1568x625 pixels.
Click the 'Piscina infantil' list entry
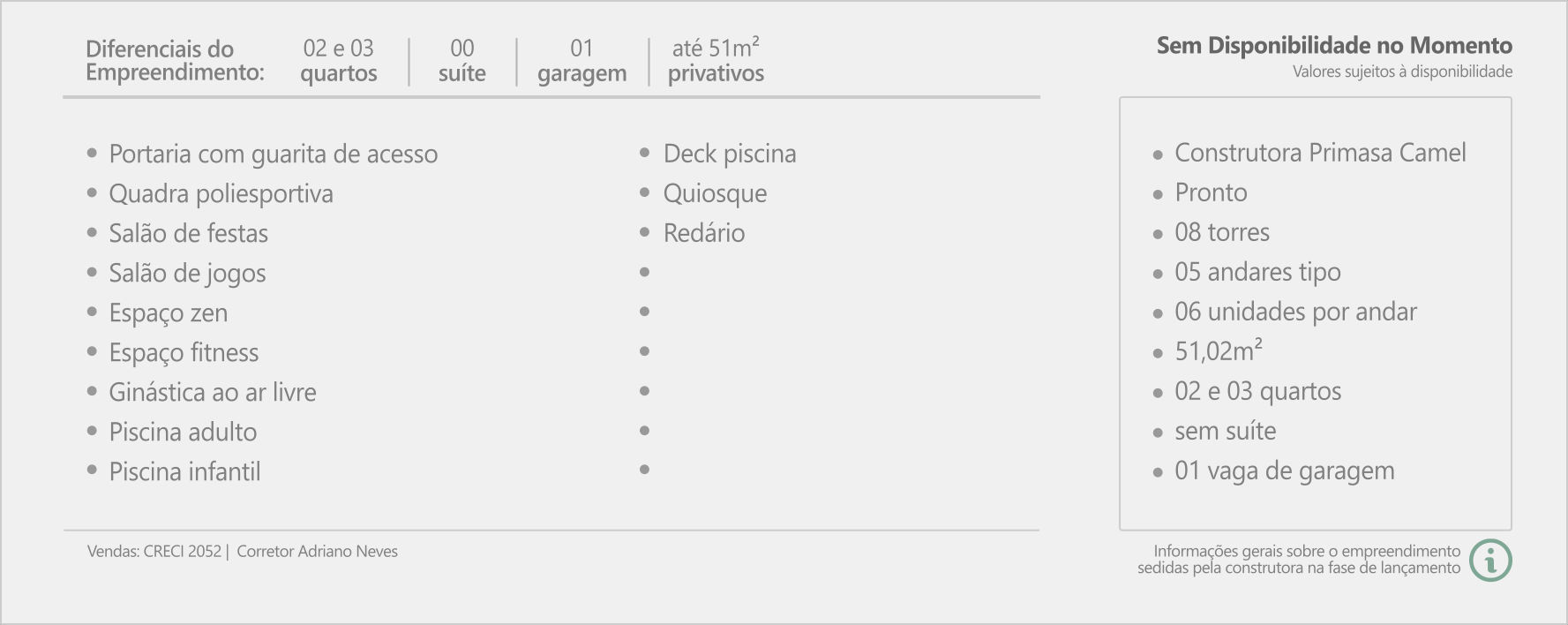[x=184, y=471]
